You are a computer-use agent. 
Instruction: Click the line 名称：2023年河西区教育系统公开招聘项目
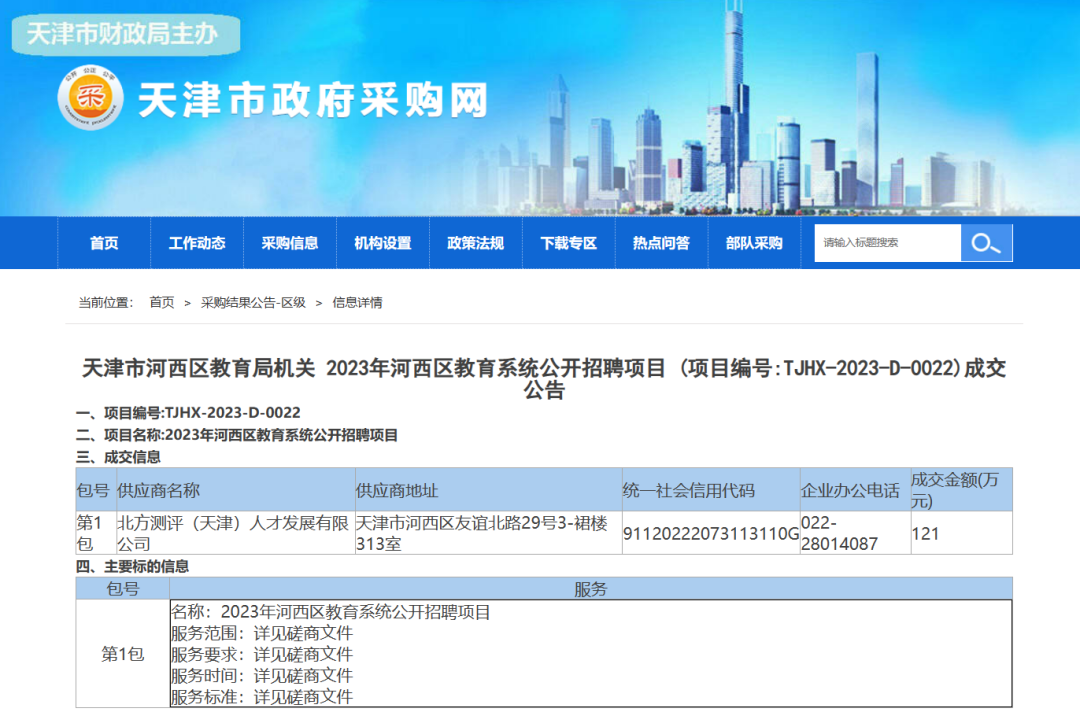coord(331,611)
